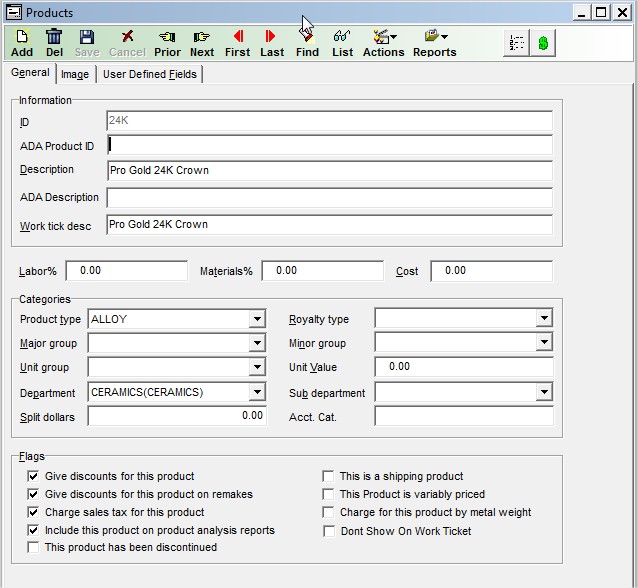
Task: Click the Labor% field
Action: 127,271
